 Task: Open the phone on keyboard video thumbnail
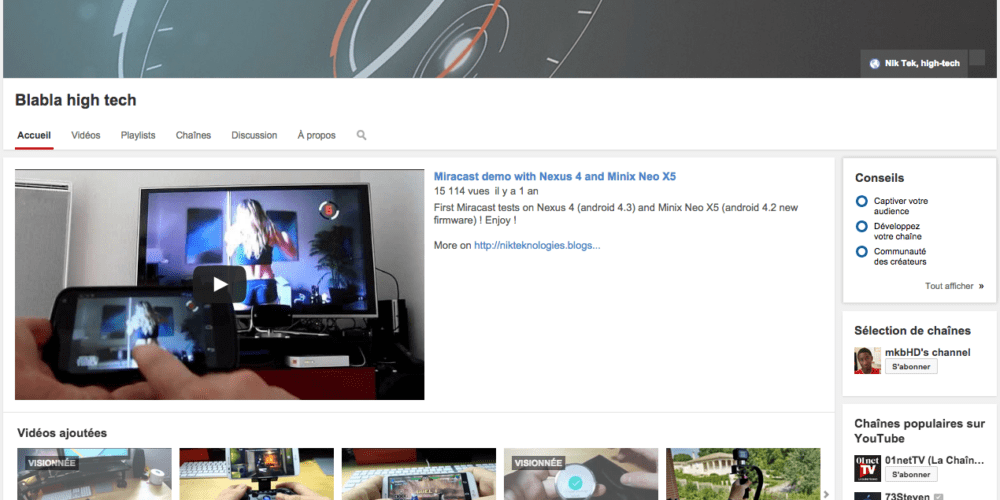[x=418, y=474]
